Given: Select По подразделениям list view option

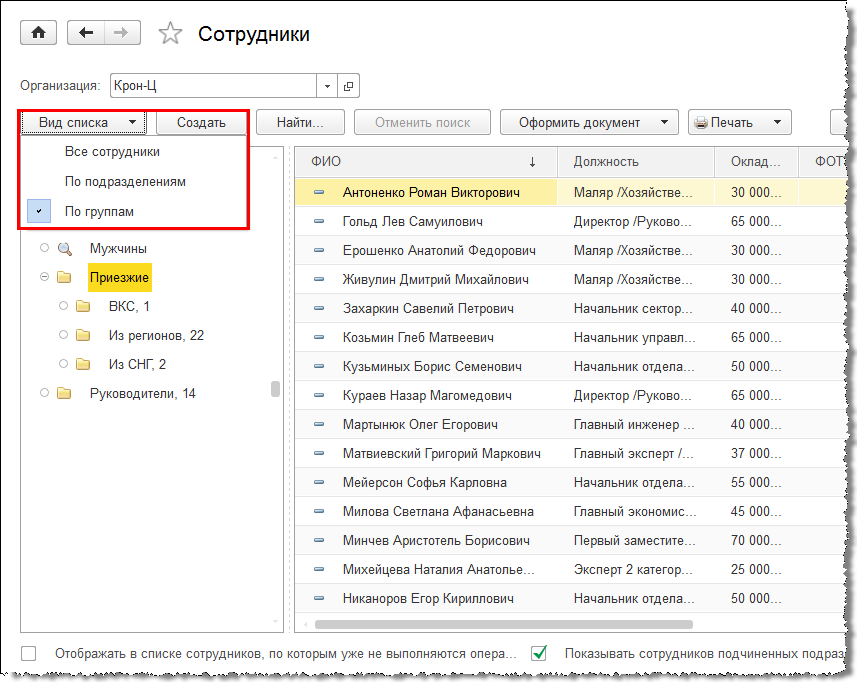Looking at the screenshot, I should click(x=125, y=181).
